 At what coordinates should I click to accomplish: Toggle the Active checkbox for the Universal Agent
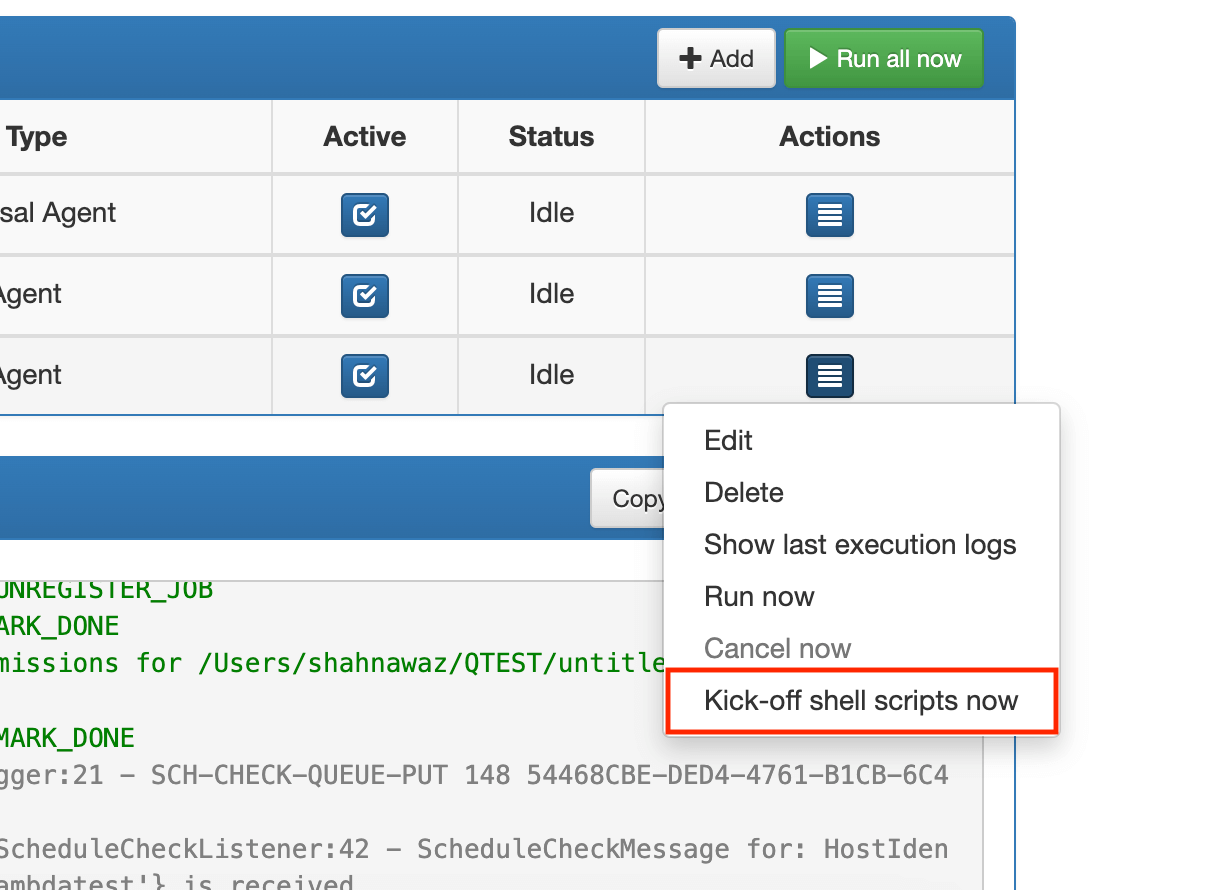pos(364,215)
